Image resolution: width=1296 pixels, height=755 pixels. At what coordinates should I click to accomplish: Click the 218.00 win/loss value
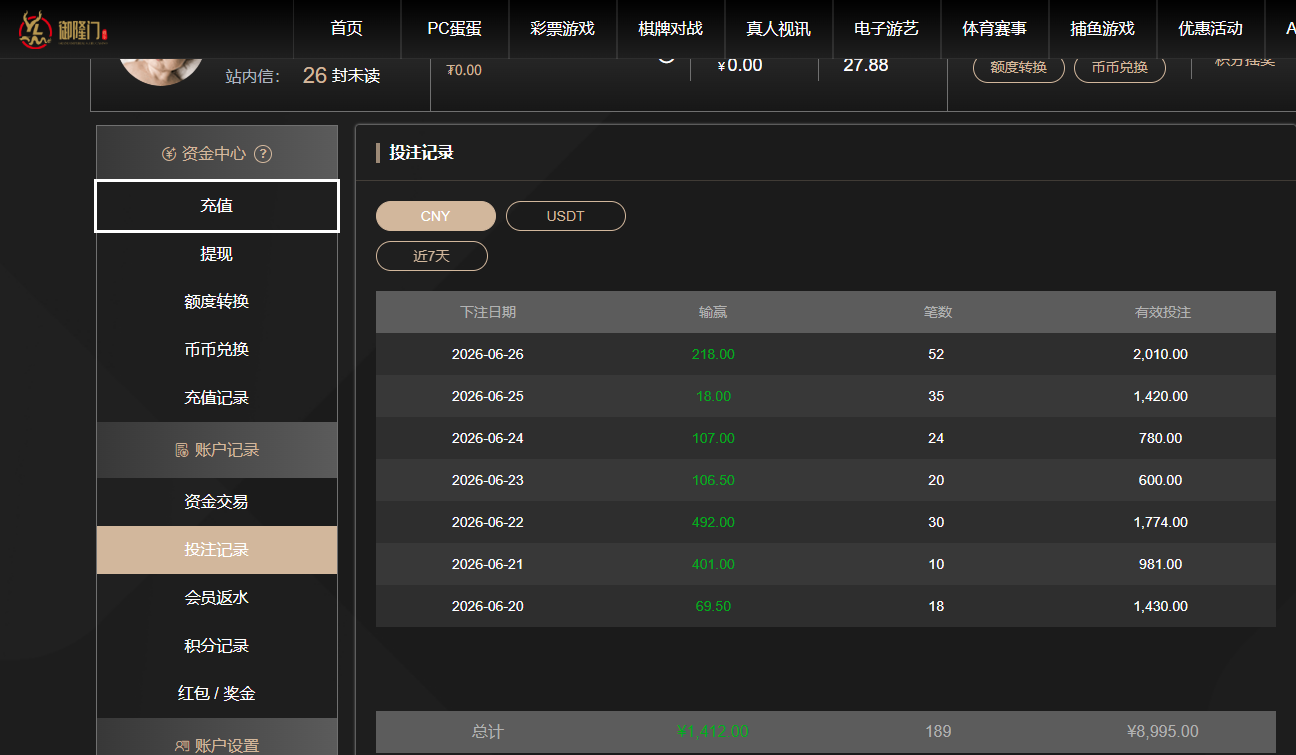click(x=713, y=354)
